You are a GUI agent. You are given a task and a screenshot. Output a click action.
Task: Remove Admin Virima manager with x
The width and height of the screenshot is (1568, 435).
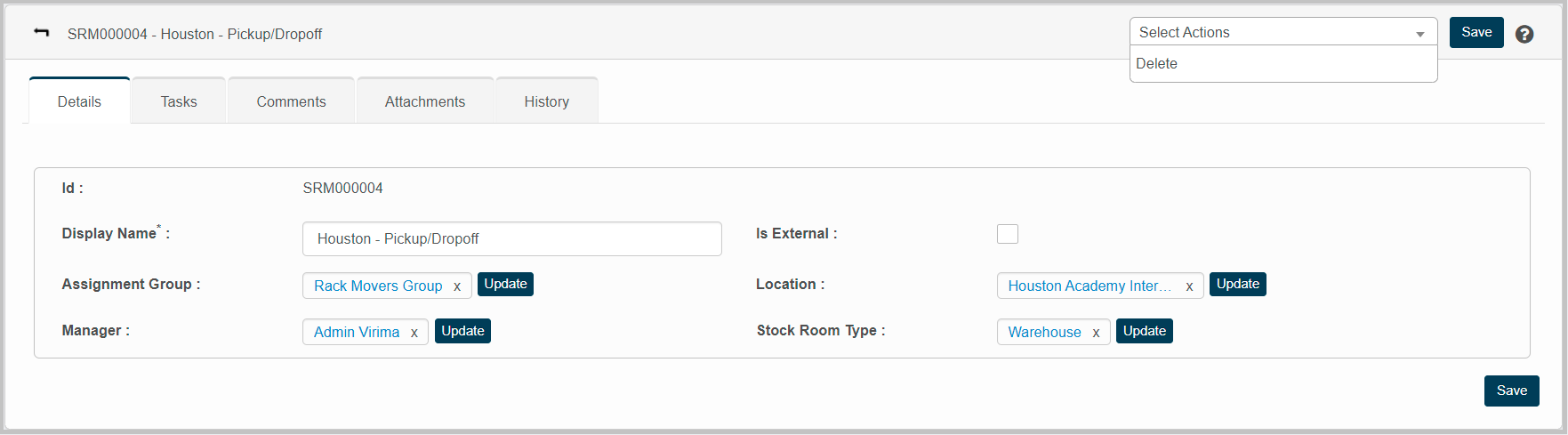414,333
